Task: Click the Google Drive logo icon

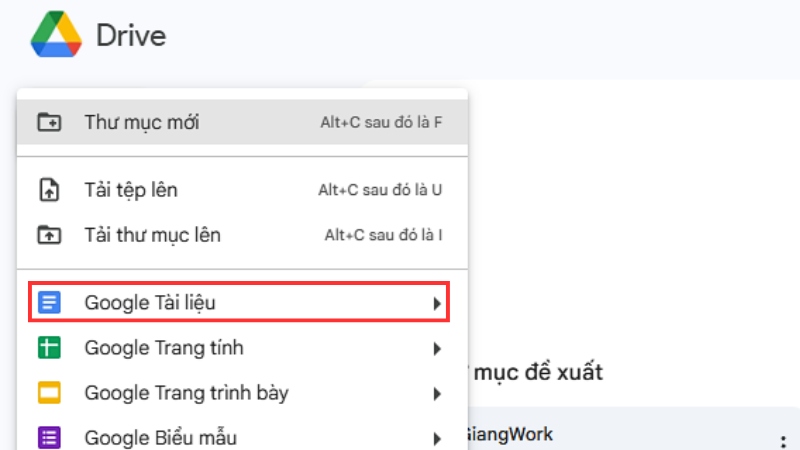Action: [x=56, y=34]
